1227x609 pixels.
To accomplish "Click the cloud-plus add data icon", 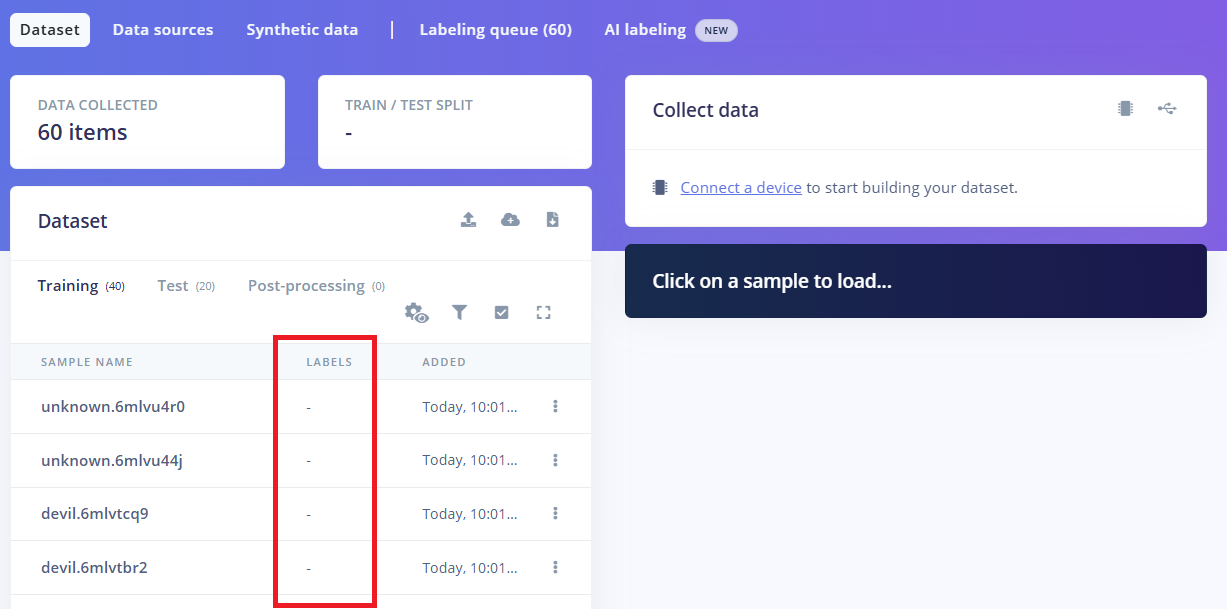I will coord(510,220).
